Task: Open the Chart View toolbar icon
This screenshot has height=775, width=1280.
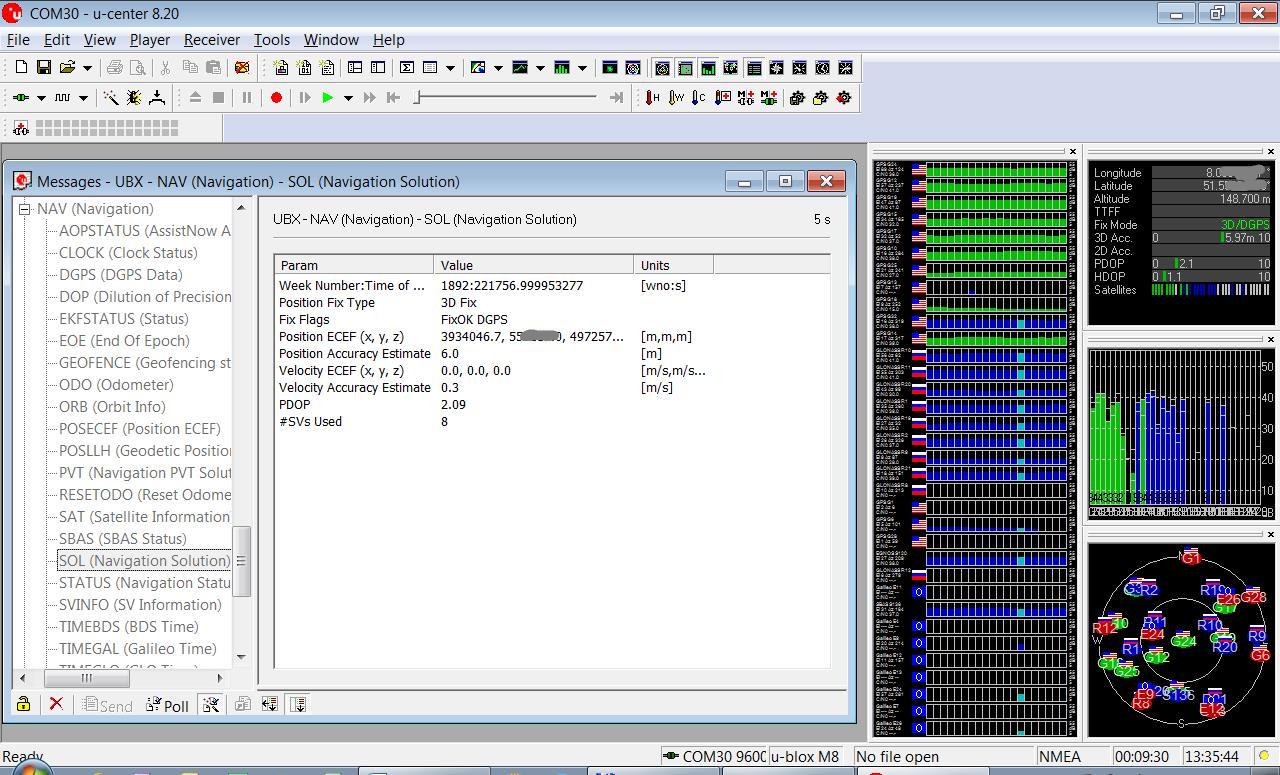Action: [x=519, y=68]
